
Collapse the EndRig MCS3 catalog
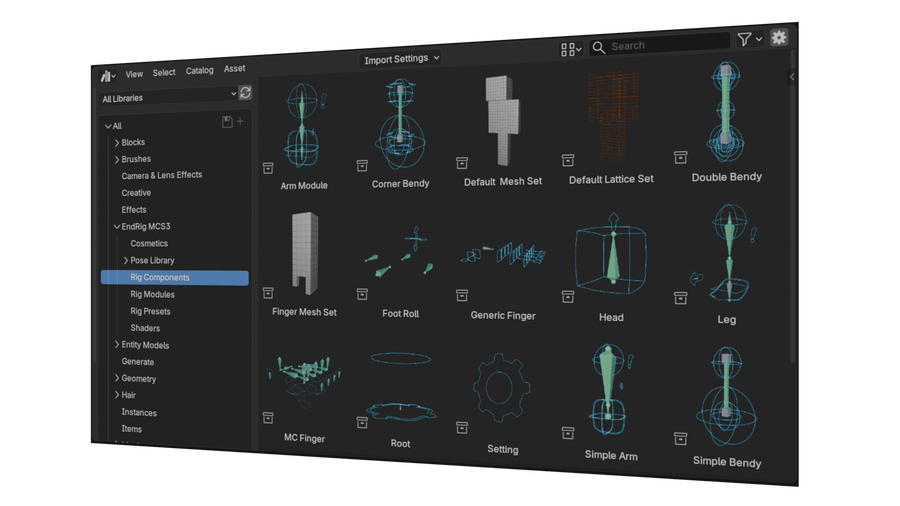tap(117, 227)
